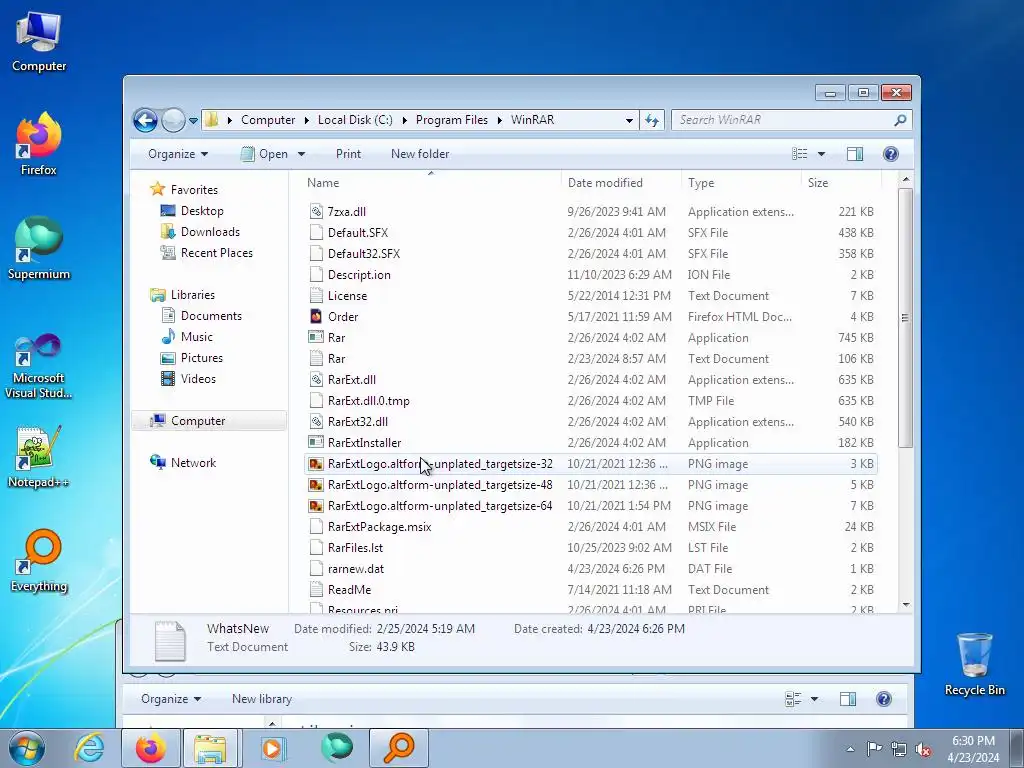Click the Change your view icon
This screenshot has width=1024, height=768.
(799, 154)
